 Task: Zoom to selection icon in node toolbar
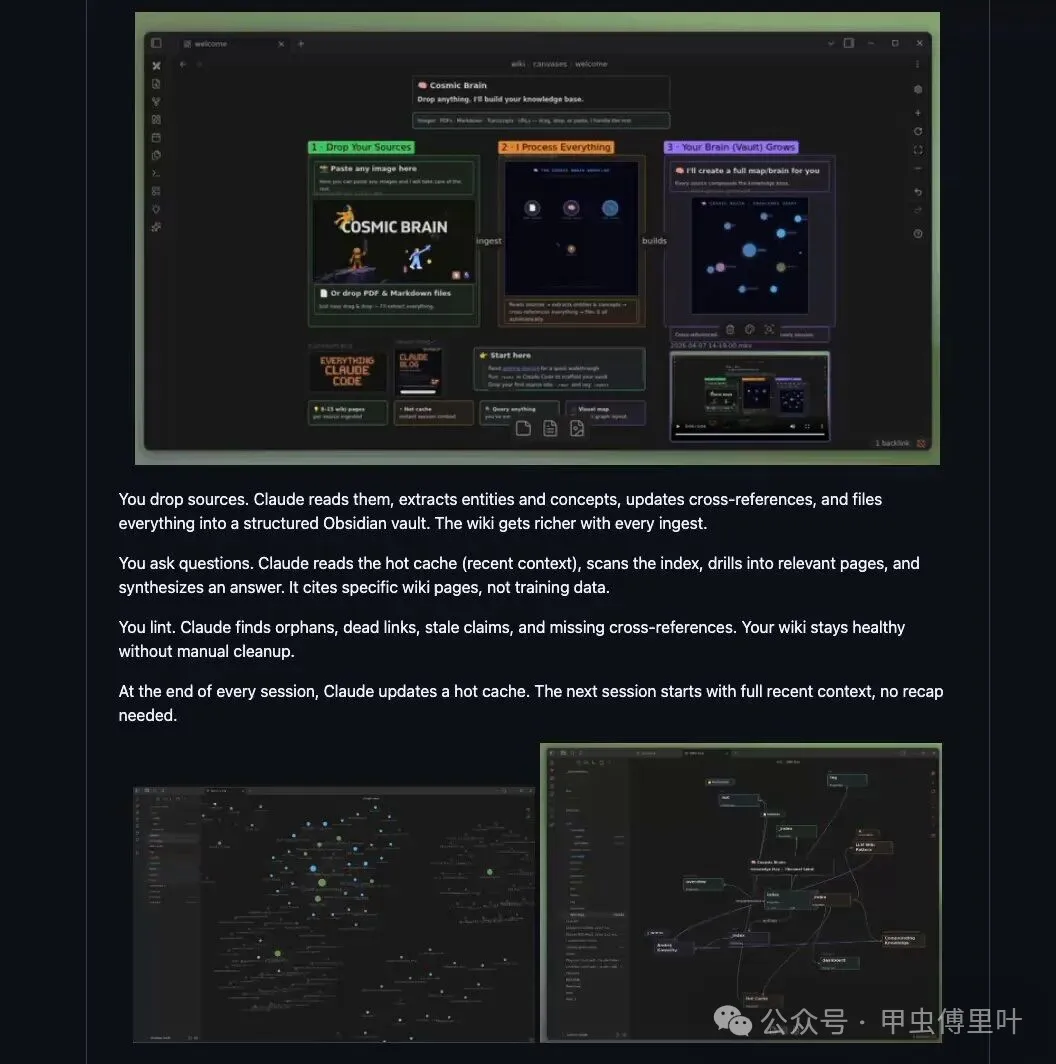point(769,330)
